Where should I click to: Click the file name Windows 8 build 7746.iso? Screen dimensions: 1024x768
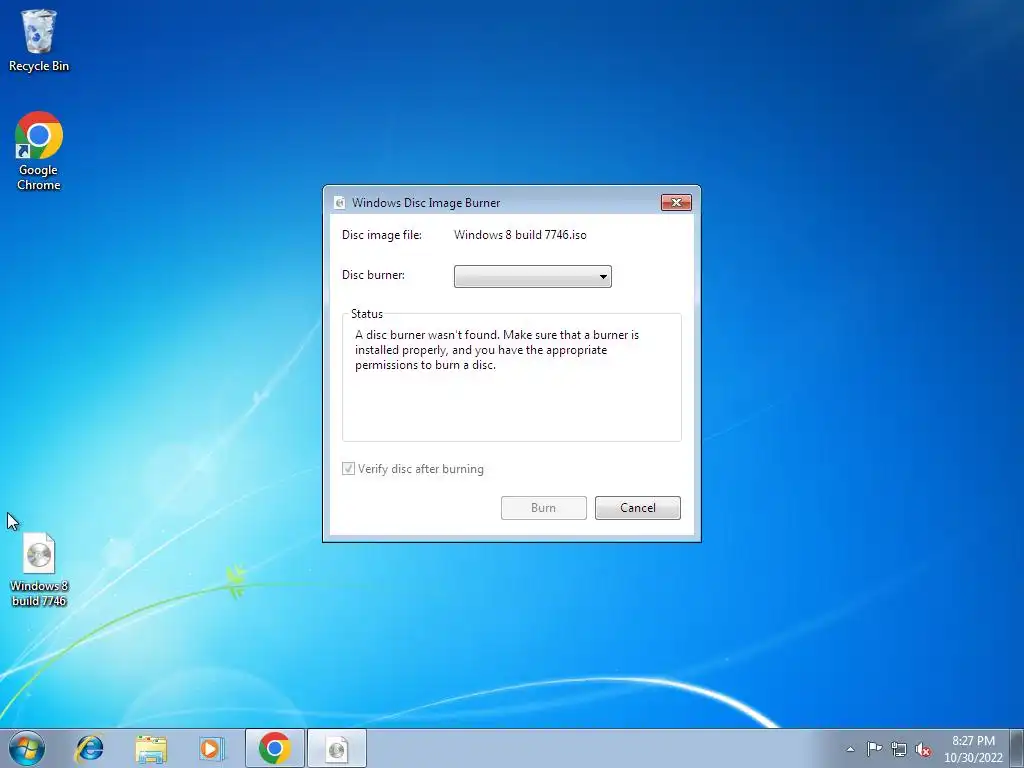tap(520, 234)
